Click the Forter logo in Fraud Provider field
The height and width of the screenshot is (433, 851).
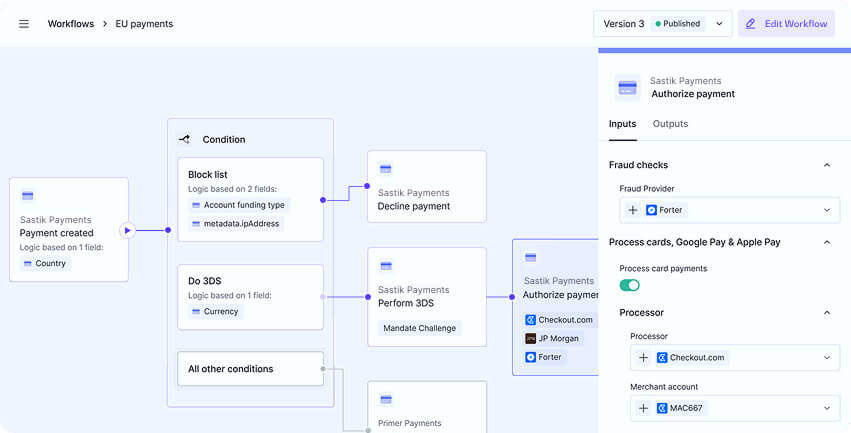point(651,210)
